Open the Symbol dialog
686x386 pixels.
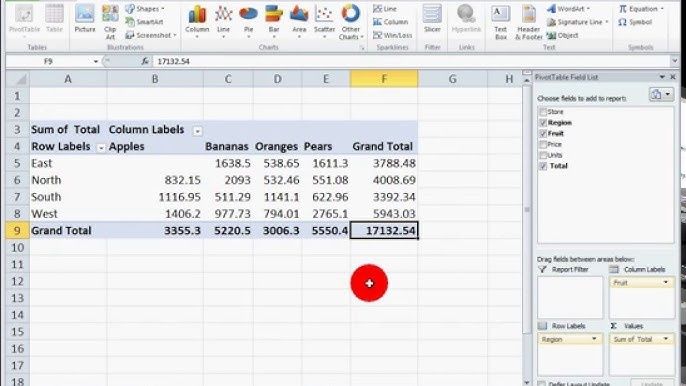click(635, 22)
